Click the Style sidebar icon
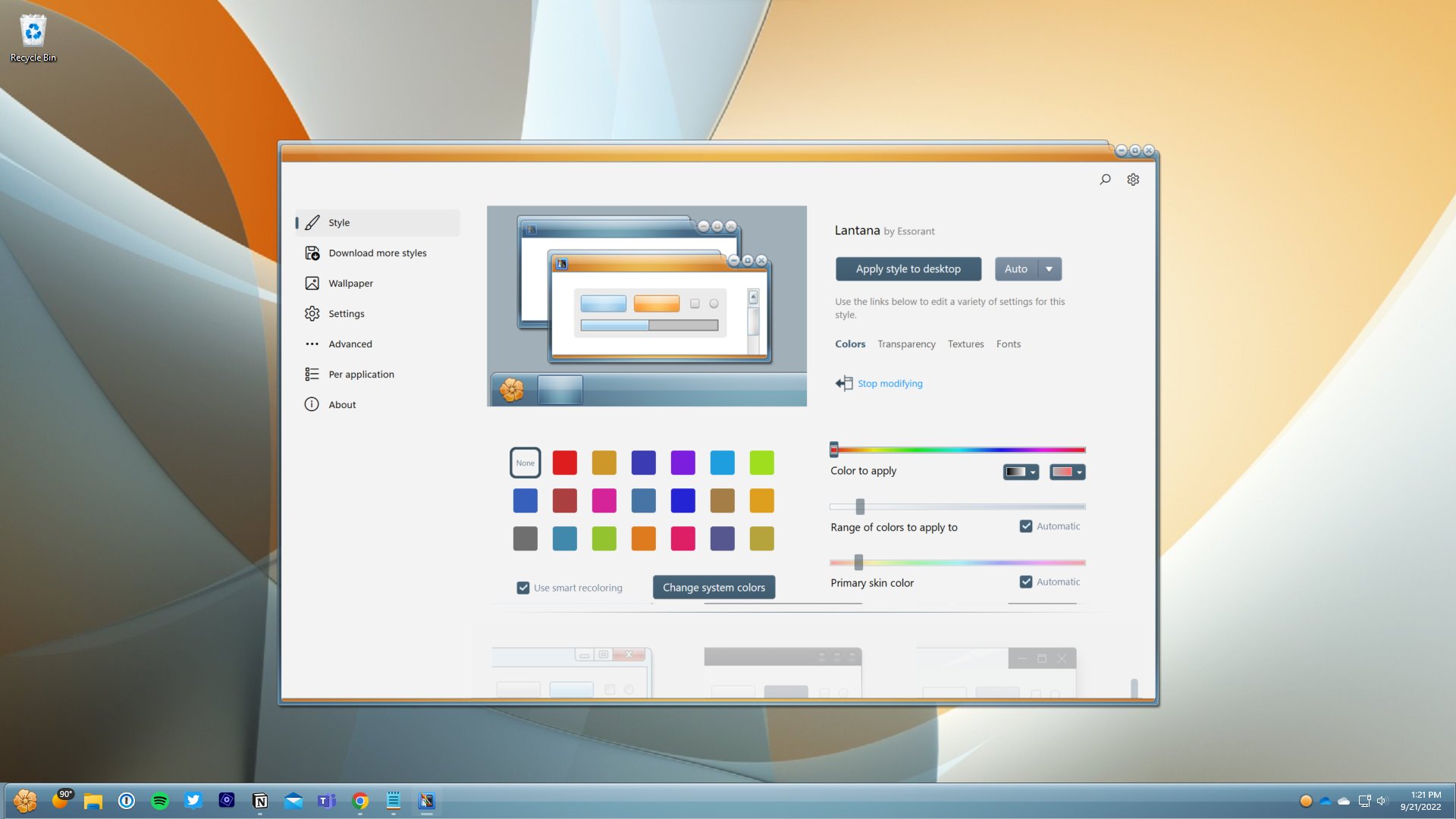The width and height of the screenshot is (1456, 819). [x=312, y=222]
